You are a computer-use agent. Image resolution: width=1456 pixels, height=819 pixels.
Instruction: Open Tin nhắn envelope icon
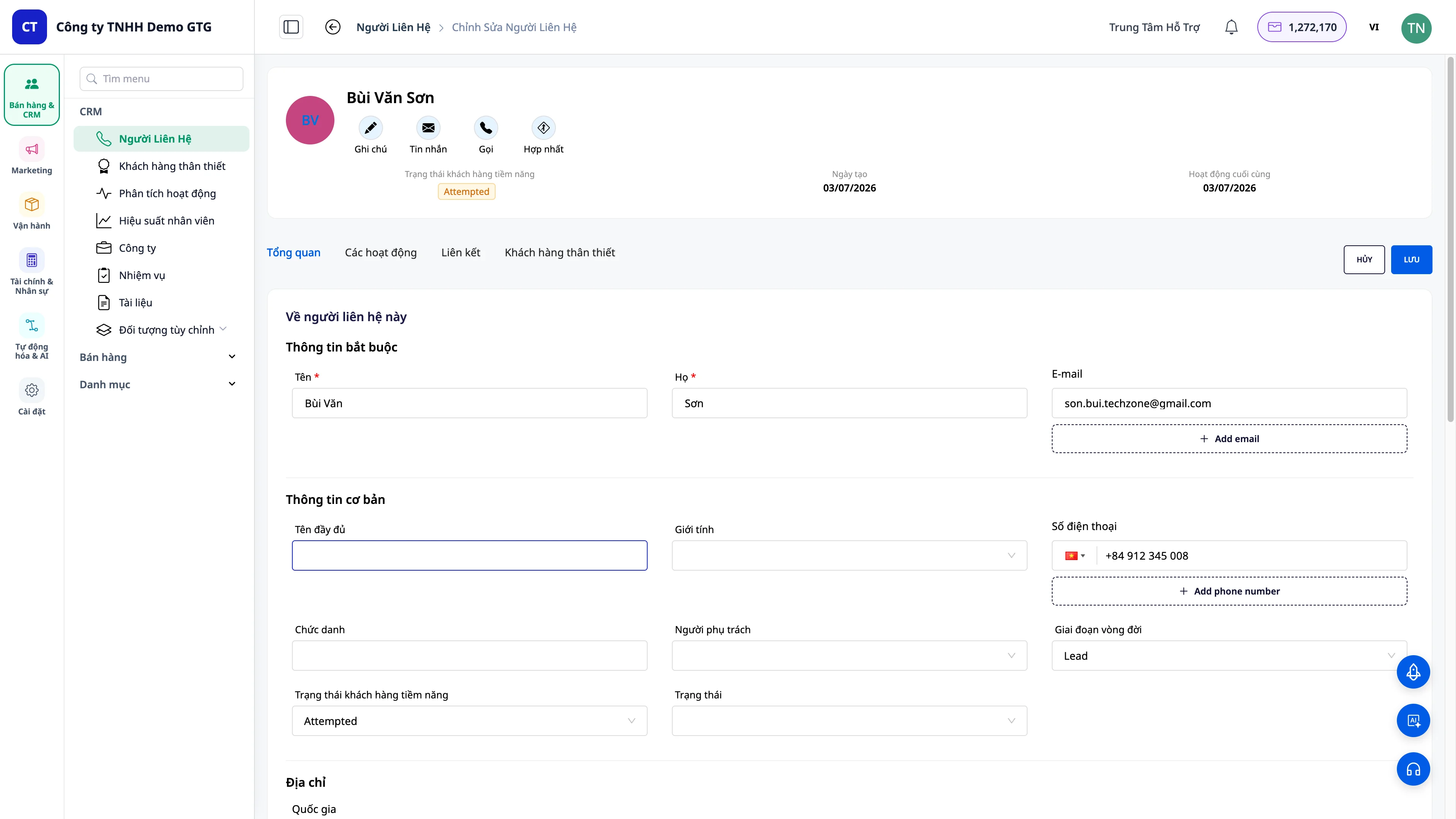(x=428, y=128)
